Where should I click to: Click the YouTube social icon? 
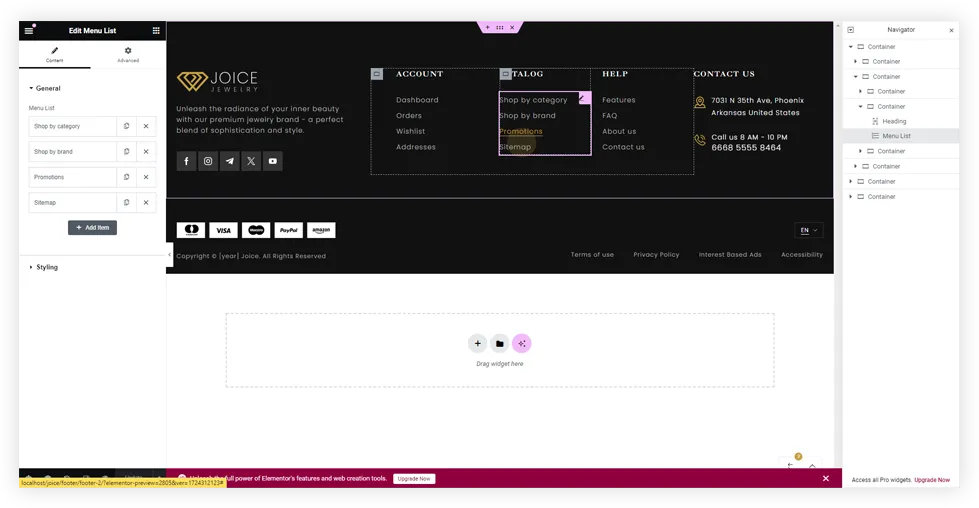coord(272,161)
